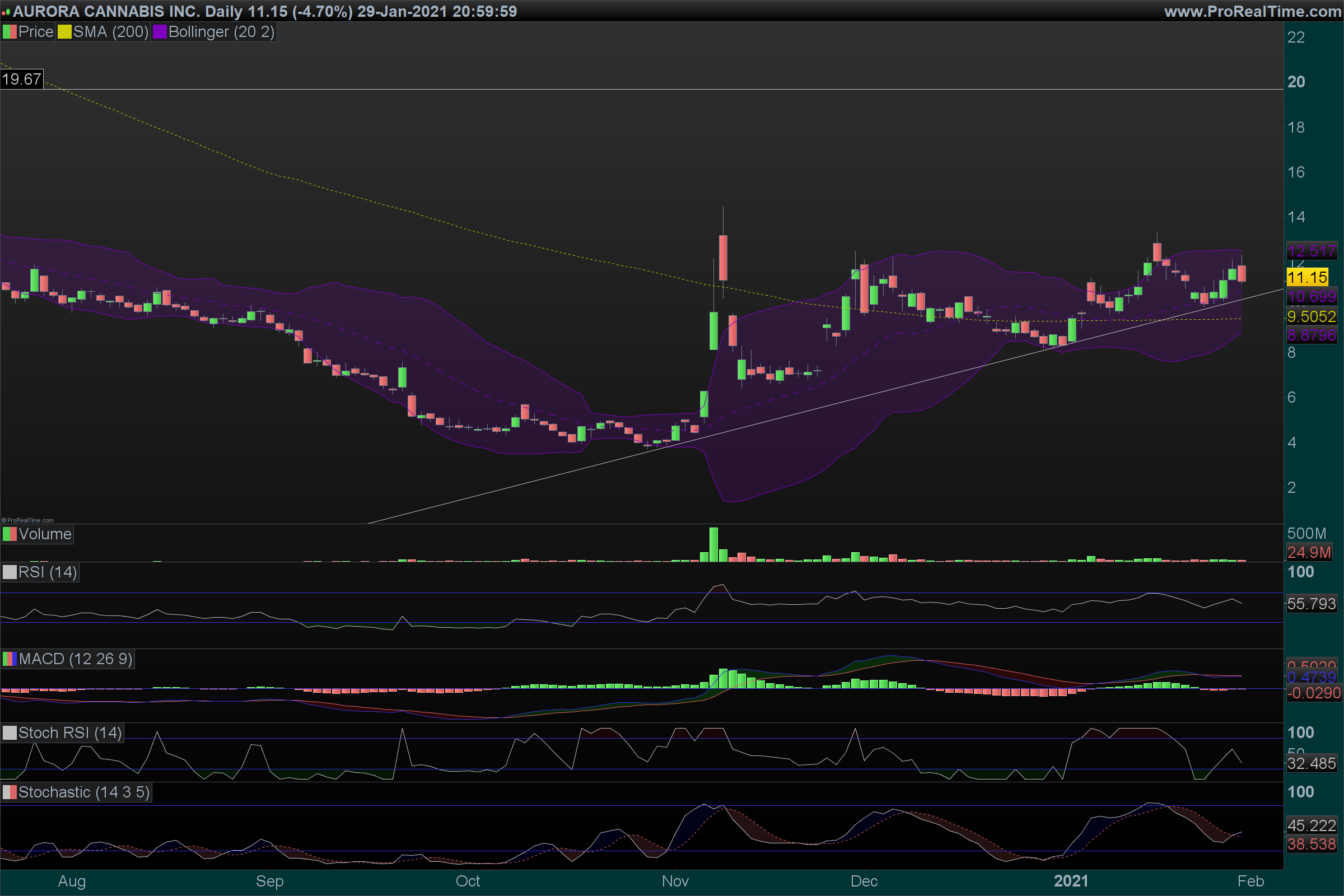Click the RSI (14) panel icon

[x=10, y=572]
